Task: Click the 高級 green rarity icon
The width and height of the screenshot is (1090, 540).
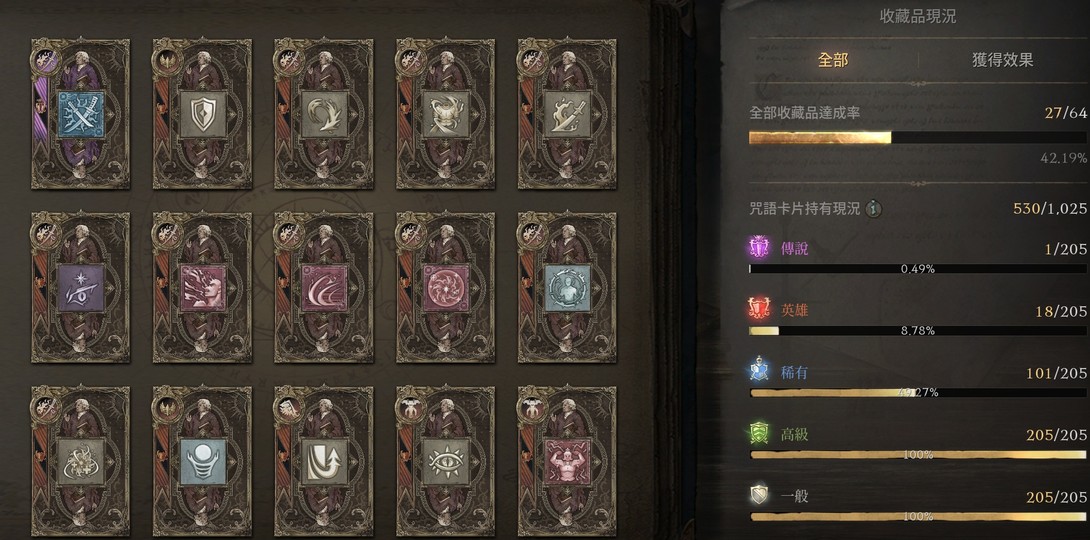Action: coord(760,434)
